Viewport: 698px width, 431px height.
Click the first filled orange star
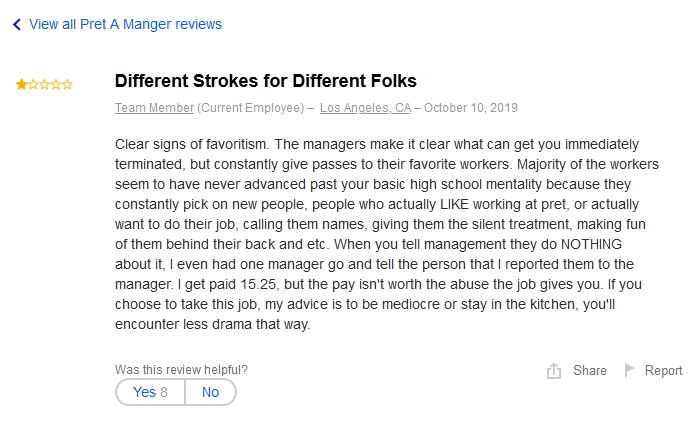pos(21,85)
